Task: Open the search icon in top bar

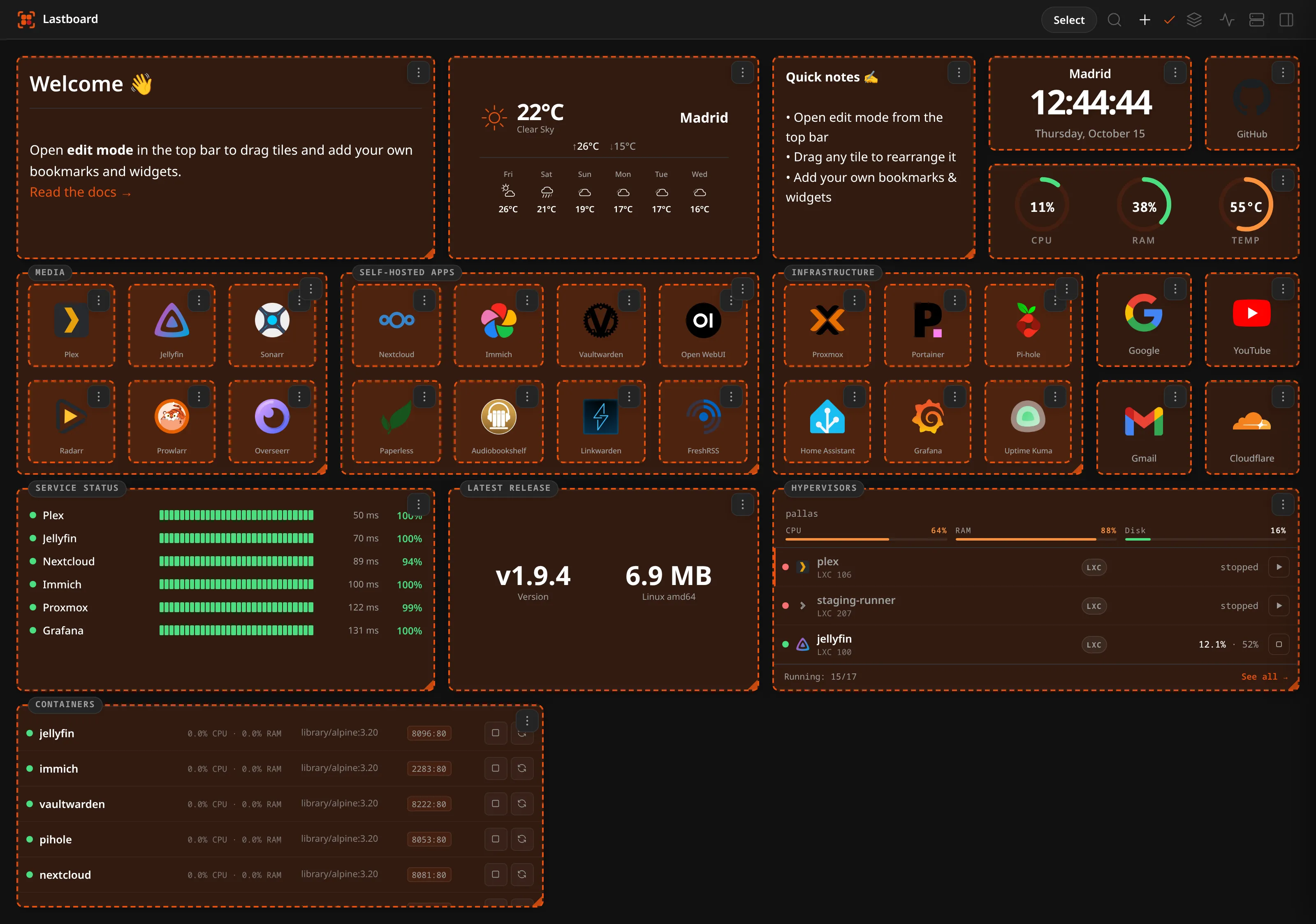Action: pyautogui.click(x=1114, y=20)
